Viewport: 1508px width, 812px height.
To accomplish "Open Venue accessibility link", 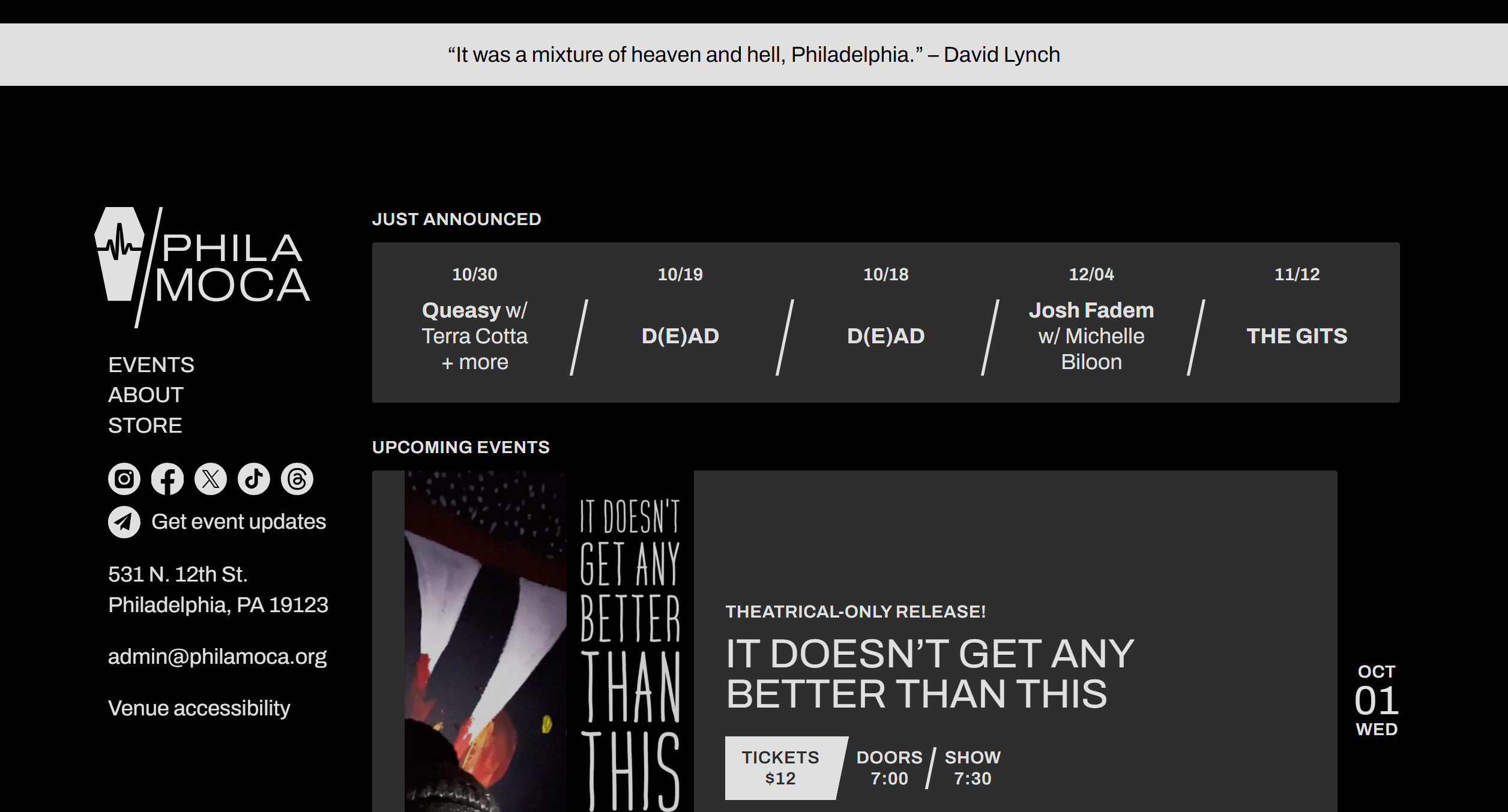I will (199, 708).
